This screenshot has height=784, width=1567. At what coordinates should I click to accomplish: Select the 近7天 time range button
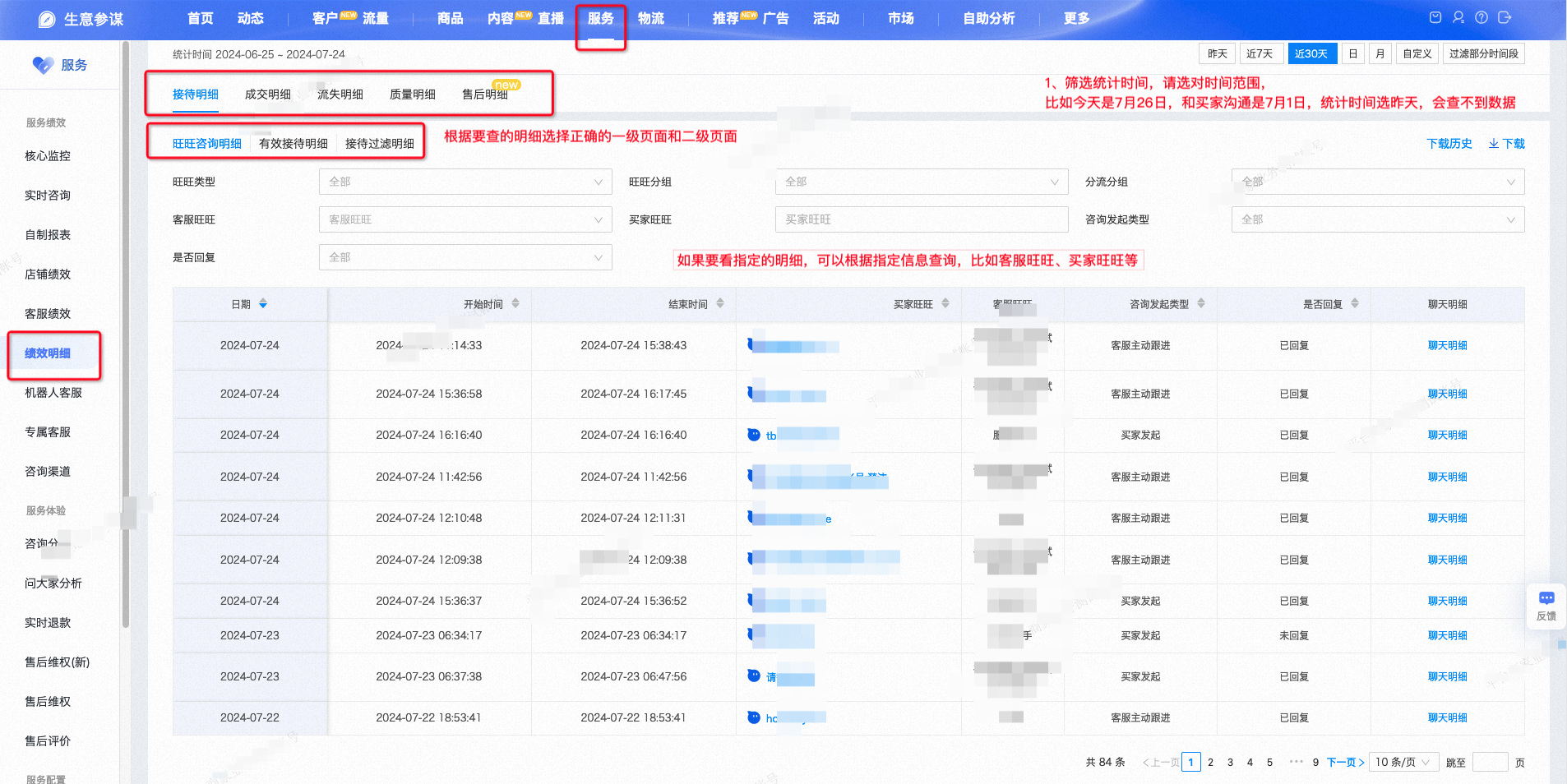coord(1260,53)
